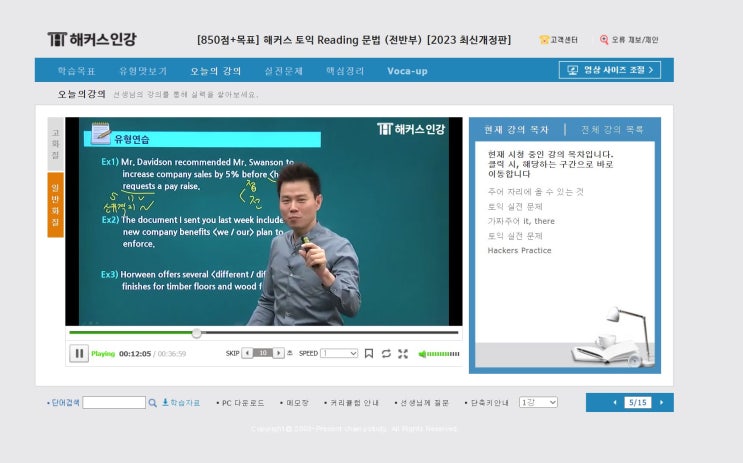Switch to 전체 강의 목록 tab

click(x=612, y=129)
